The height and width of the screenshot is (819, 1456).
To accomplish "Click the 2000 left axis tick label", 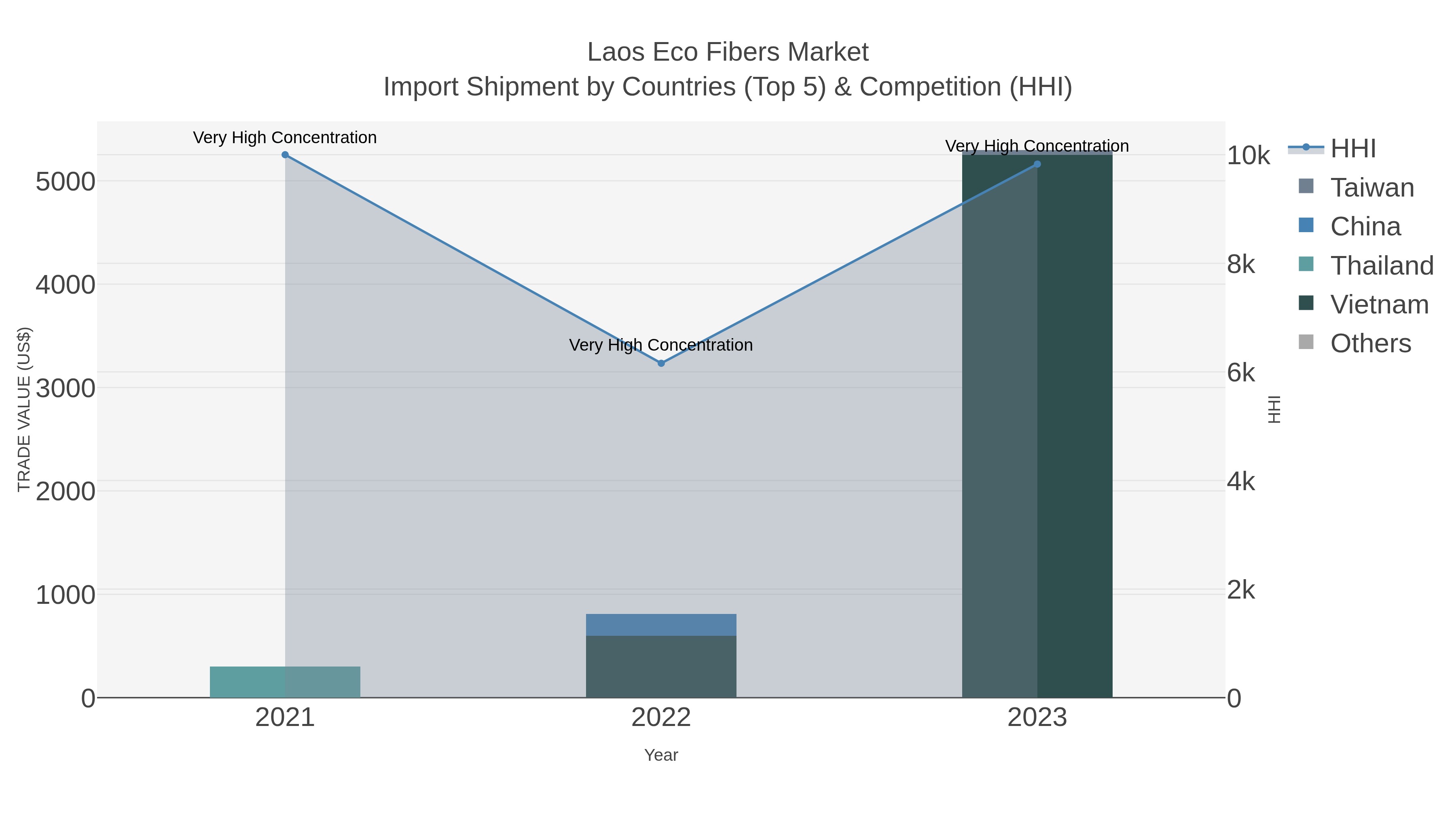I will click(x=66, y=492).
